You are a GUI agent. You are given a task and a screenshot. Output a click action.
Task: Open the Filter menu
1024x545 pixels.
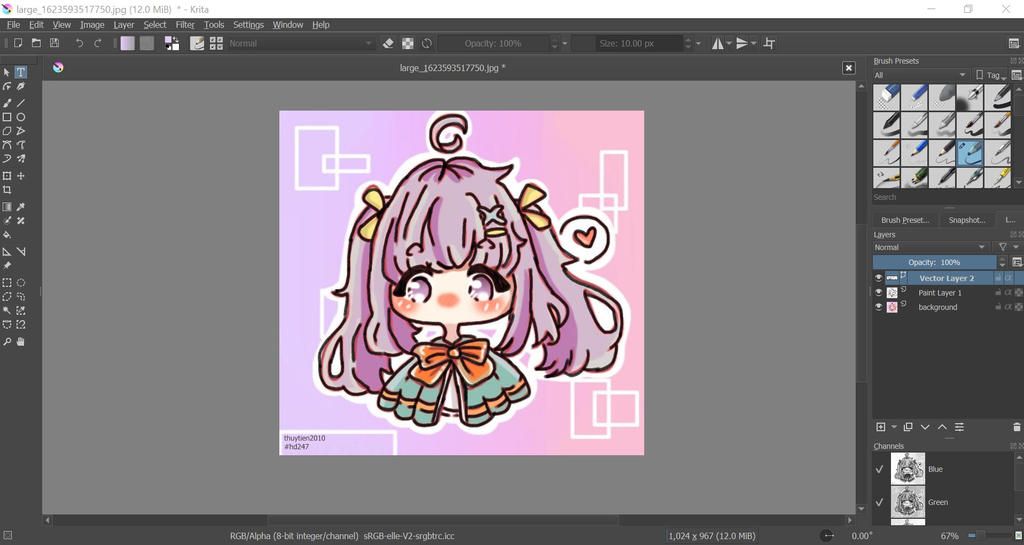[x=185, y=25]
